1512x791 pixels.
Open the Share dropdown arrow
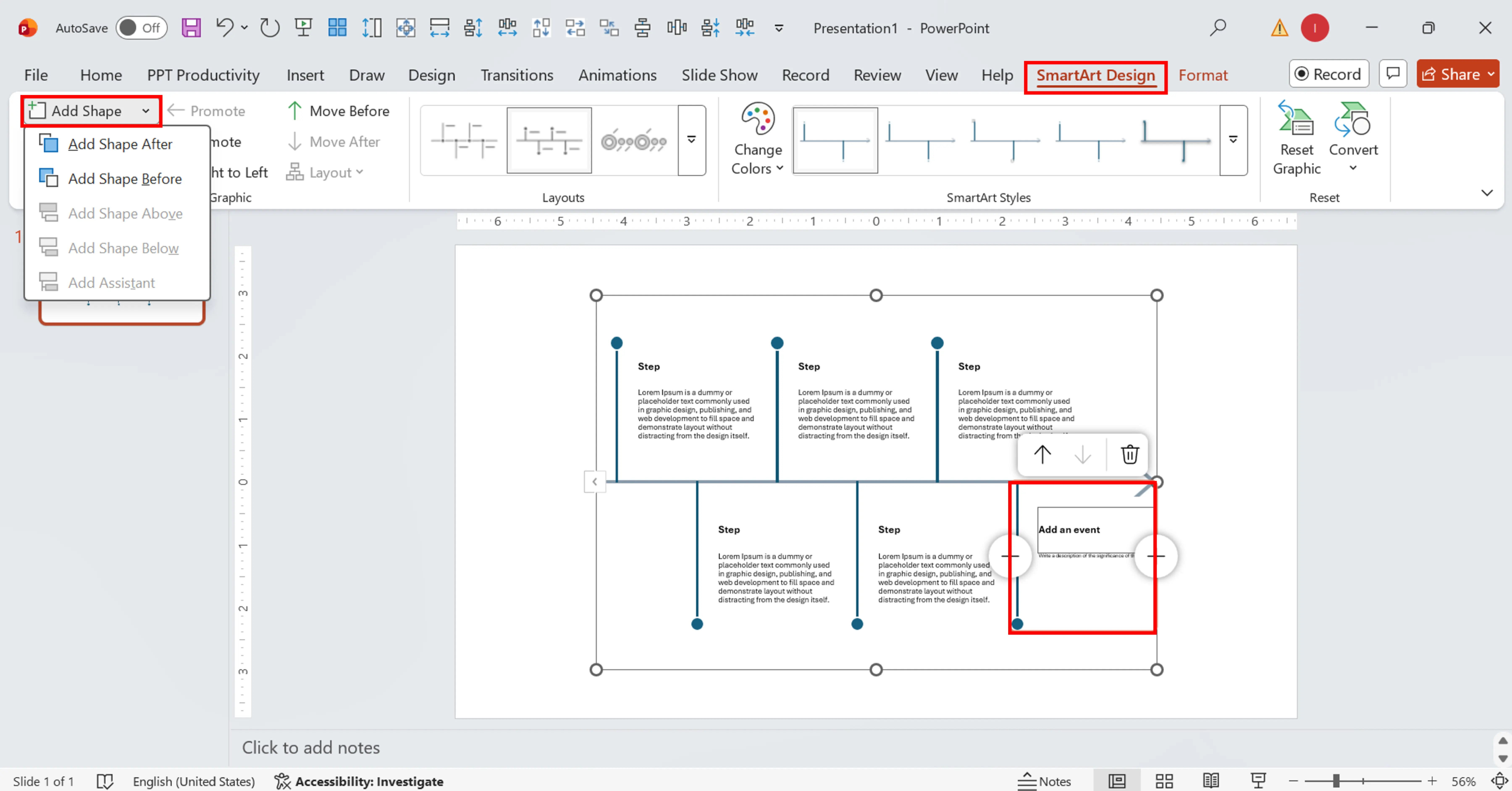(1491, 74)
